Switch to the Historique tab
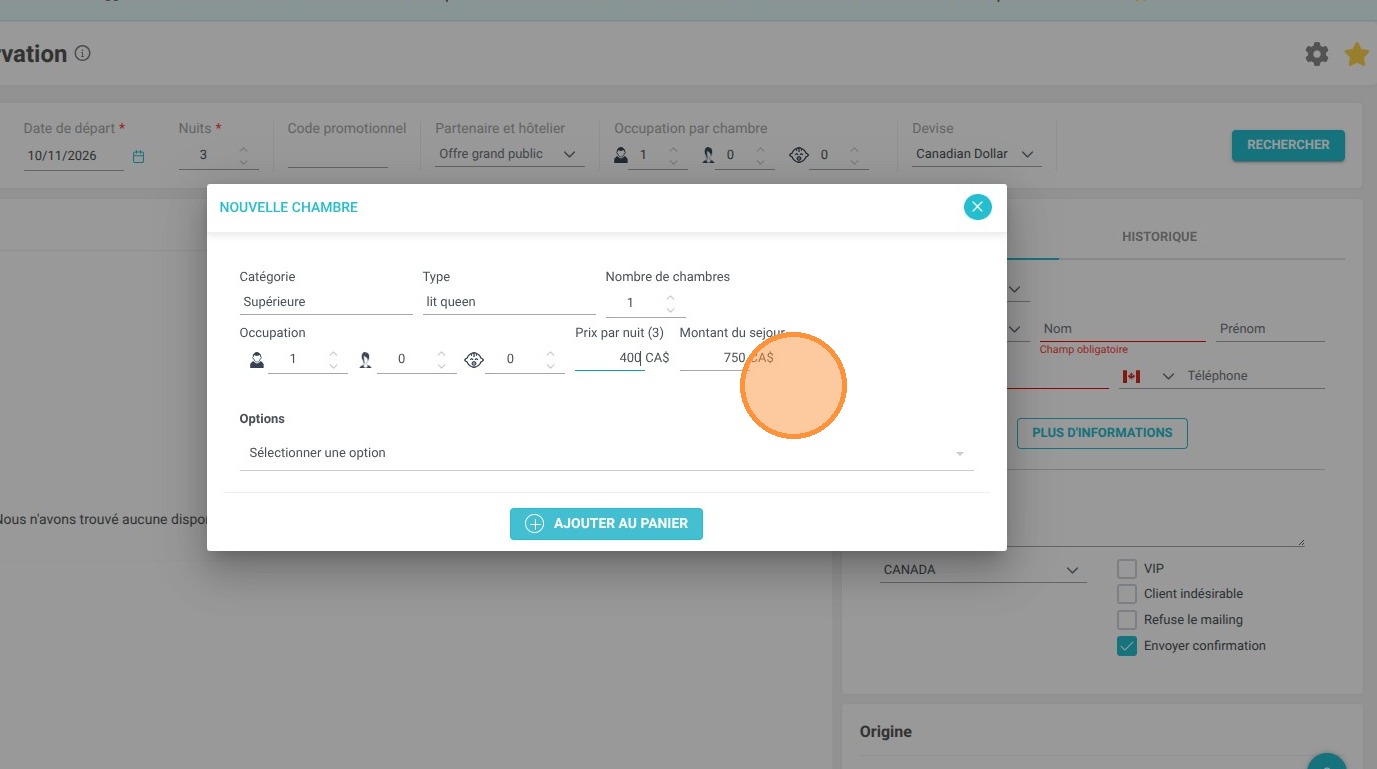Screen dimensions: 1377x769 1159,237
